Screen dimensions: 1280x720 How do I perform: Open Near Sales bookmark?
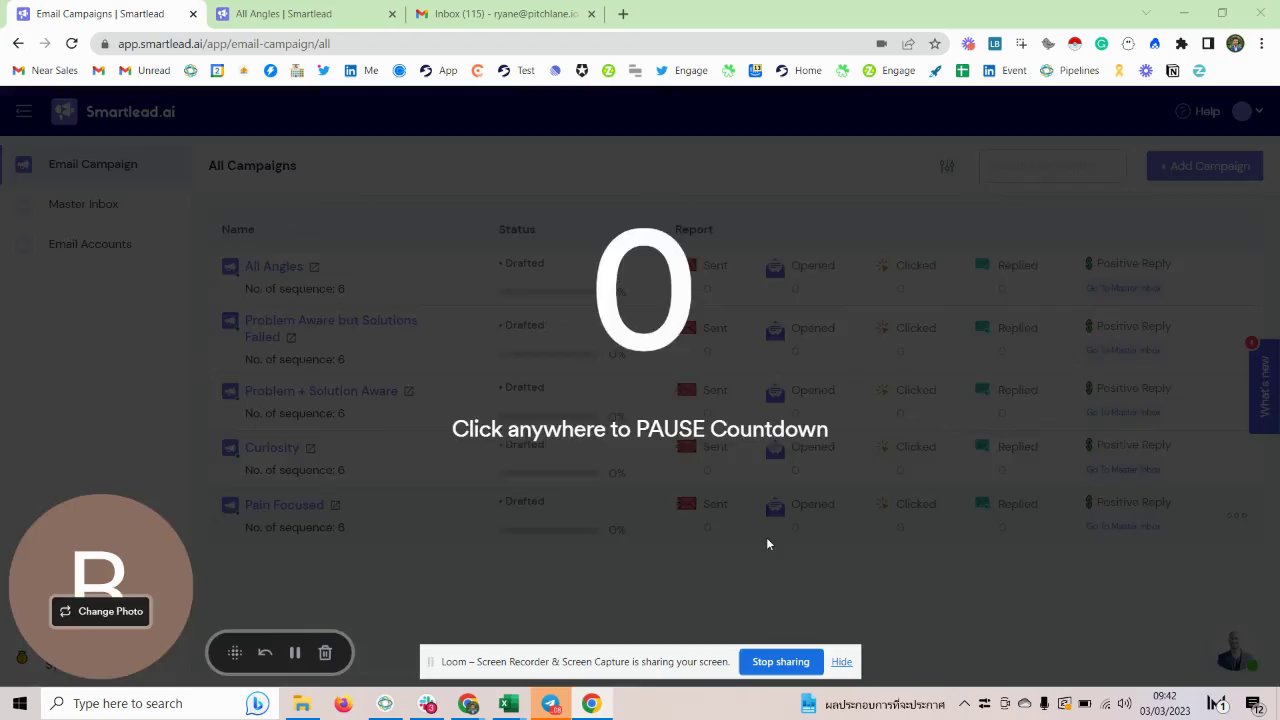tap(46, 71)
